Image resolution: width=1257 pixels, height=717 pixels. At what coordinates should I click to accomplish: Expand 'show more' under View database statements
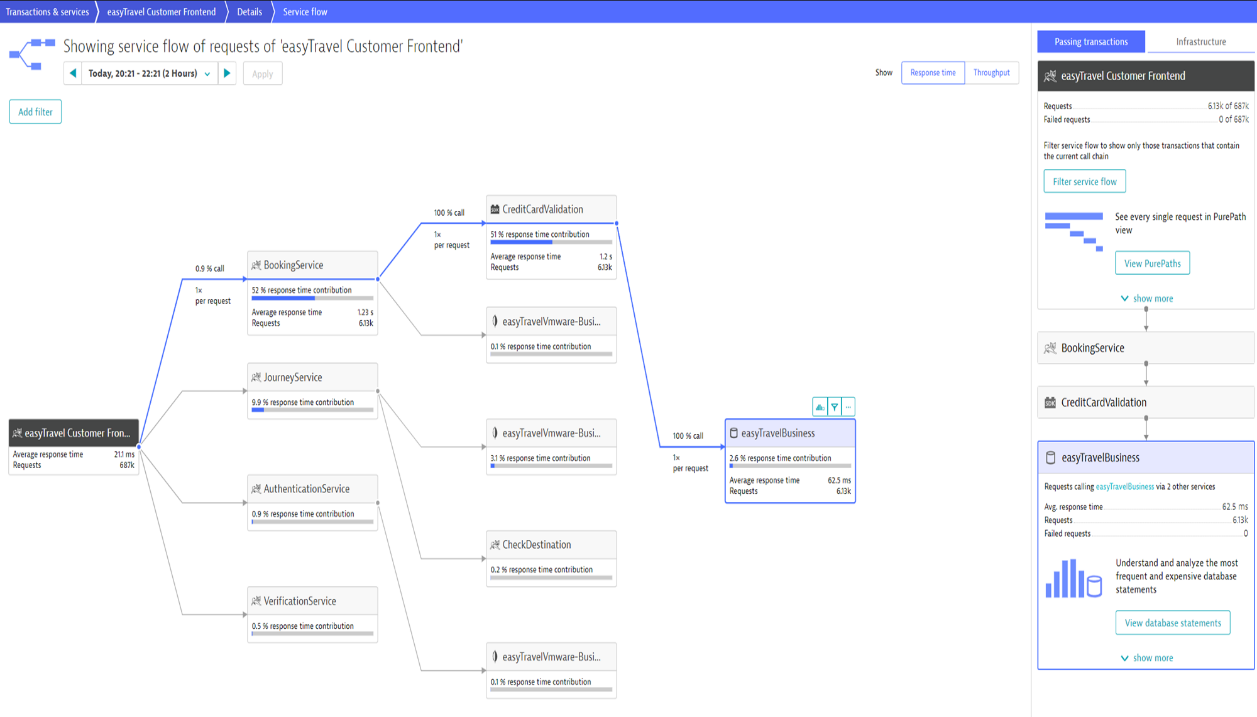pyautogui.click(x=1146, y=658)
